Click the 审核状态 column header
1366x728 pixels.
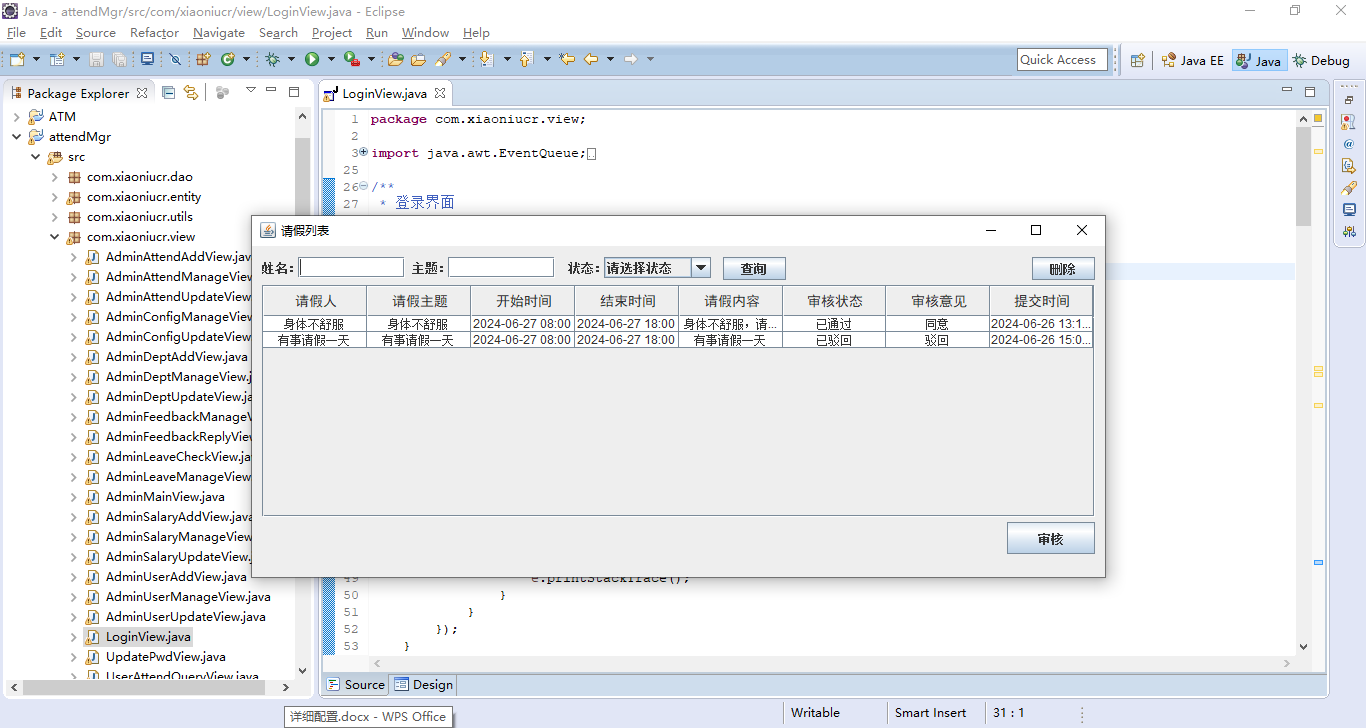pos(834,301)
